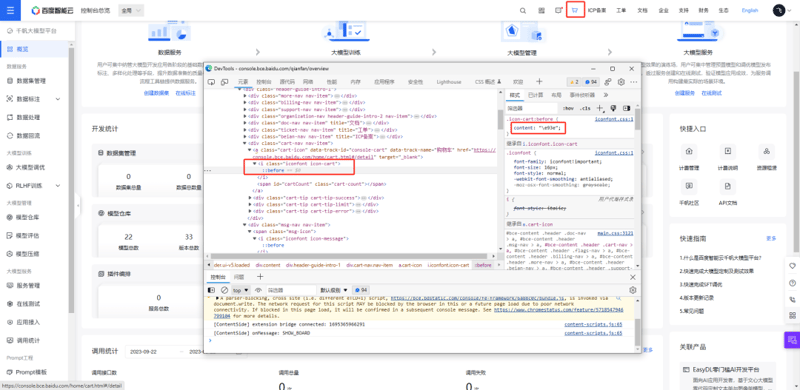Open the message notification icon in header
Screen dimensions: 800x390
tap(558, 10)
